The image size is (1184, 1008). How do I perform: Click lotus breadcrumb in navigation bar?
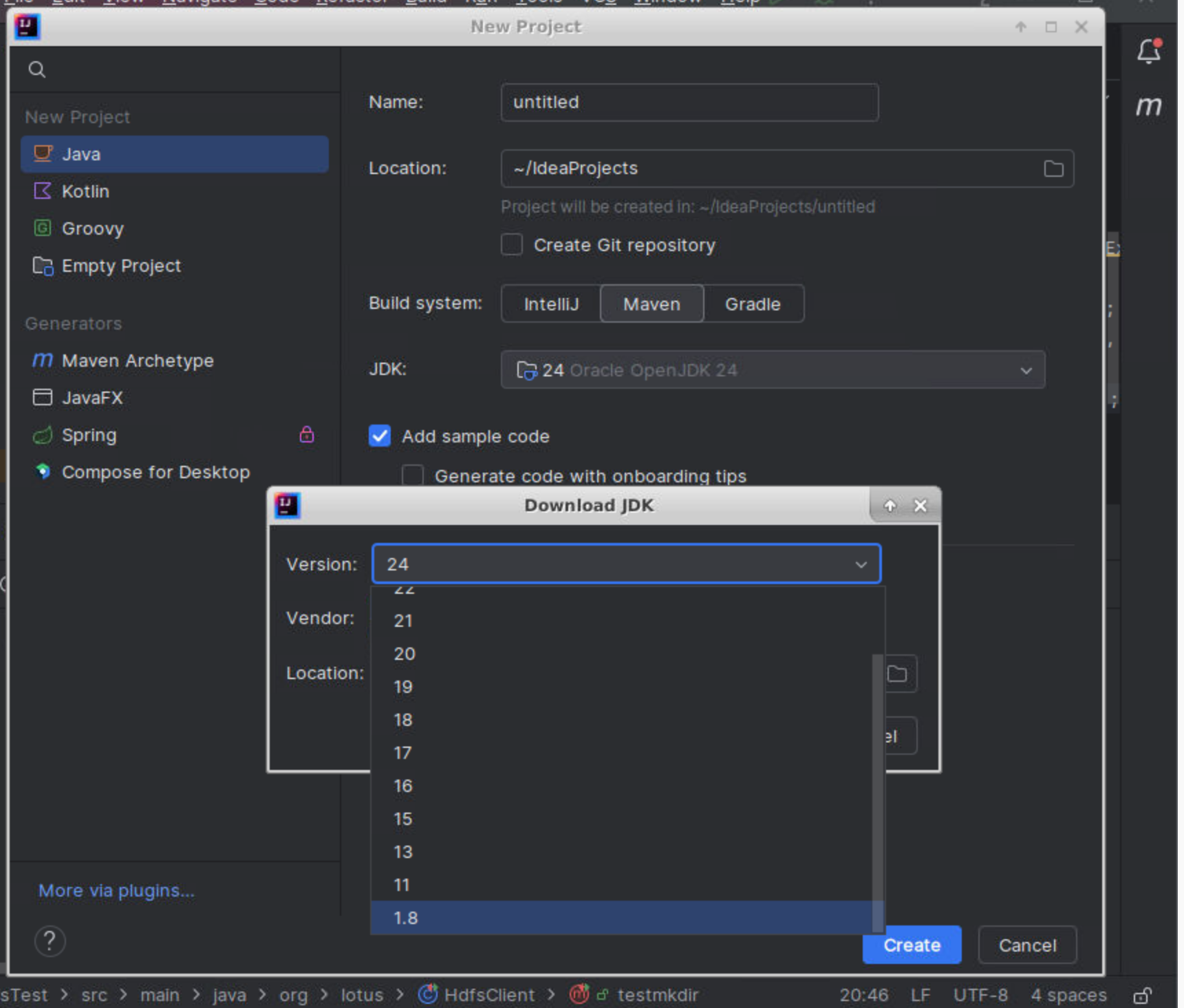click(362, 995)
